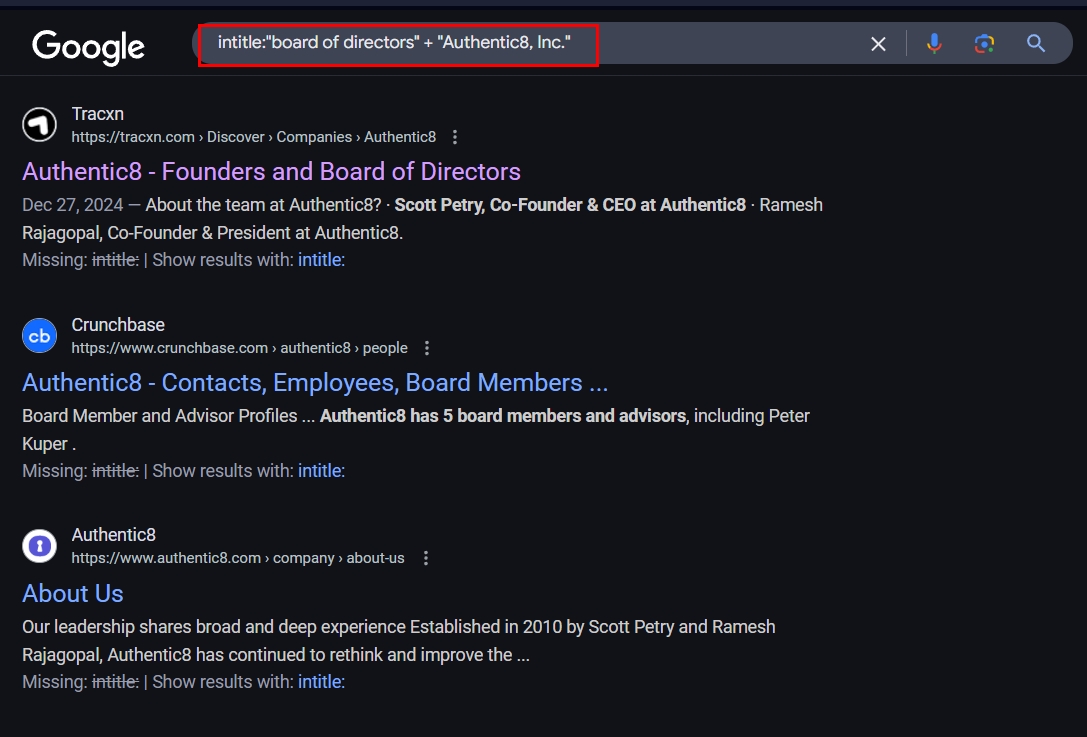The height and width of the screenshot is (737, 1087).
Task: Click the tracxn.com breadcrumb URL
Action: 254,137
